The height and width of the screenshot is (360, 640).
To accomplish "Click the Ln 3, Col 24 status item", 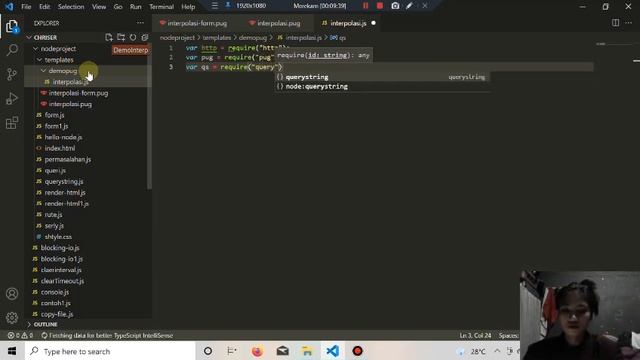I will [476, 336].
